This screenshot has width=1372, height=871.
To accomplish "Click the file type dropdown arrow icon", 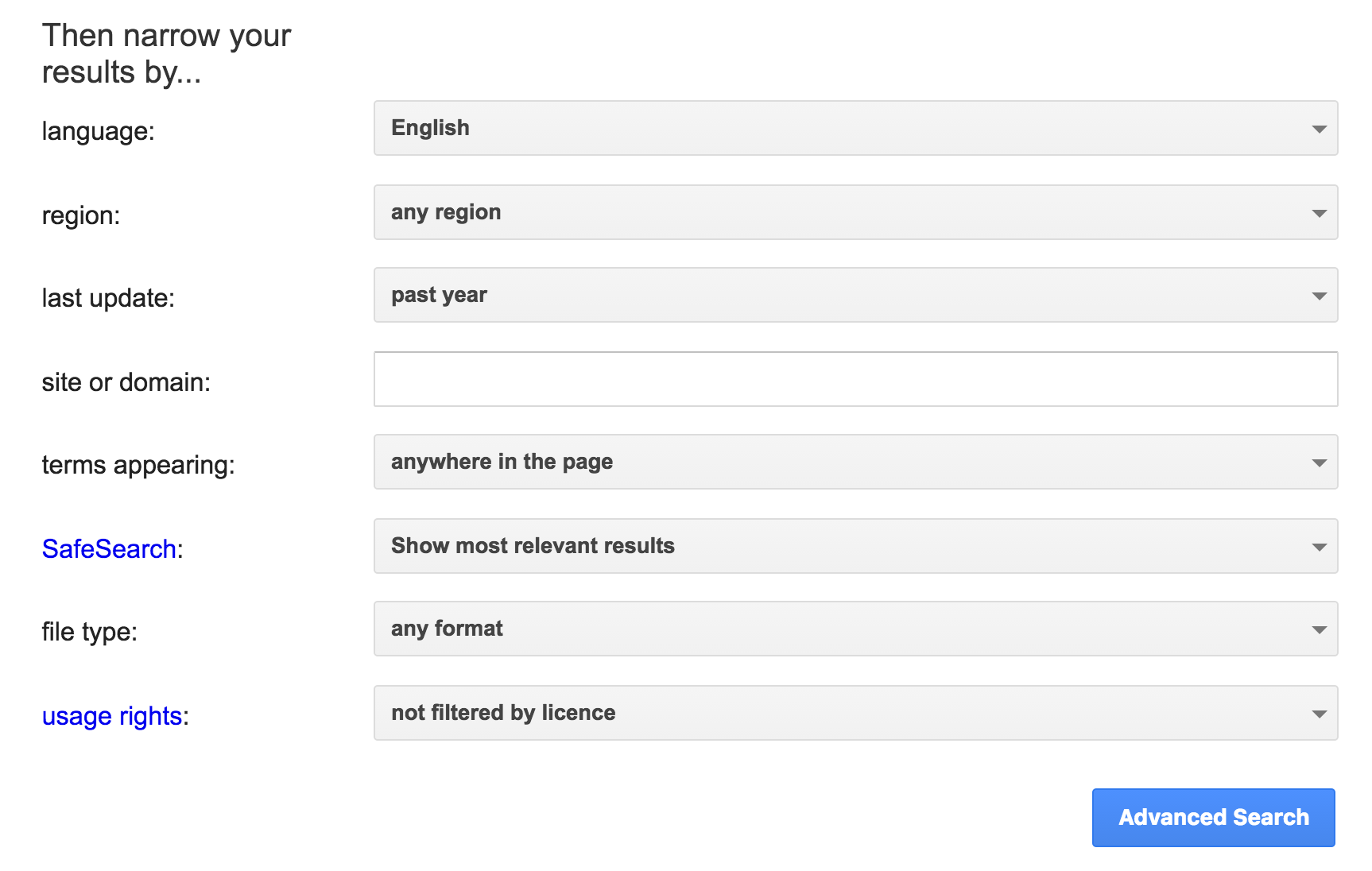I will point(1319,629).
